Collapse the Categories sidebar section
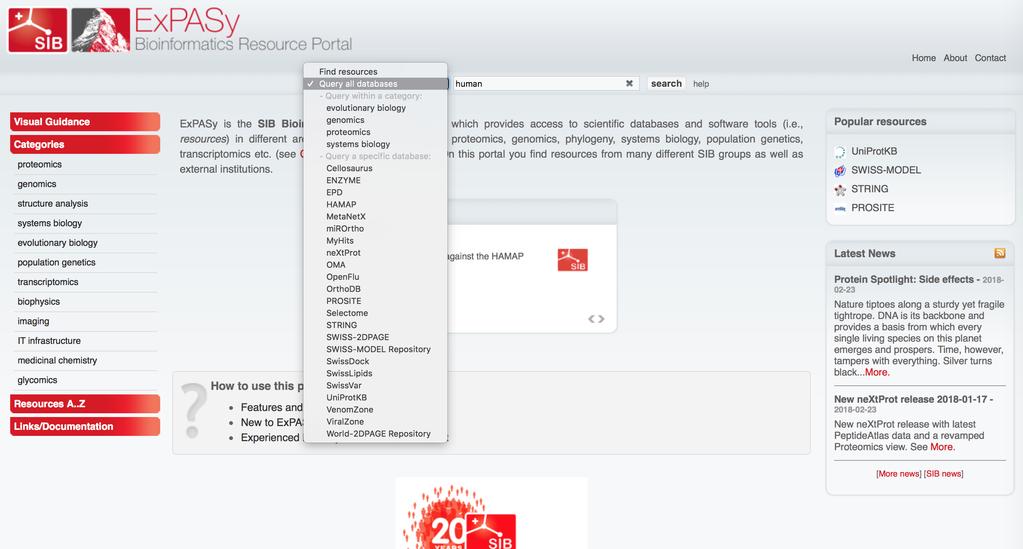Image resolution: width=1023 pixels, height=549 pixels. [85, 144]
